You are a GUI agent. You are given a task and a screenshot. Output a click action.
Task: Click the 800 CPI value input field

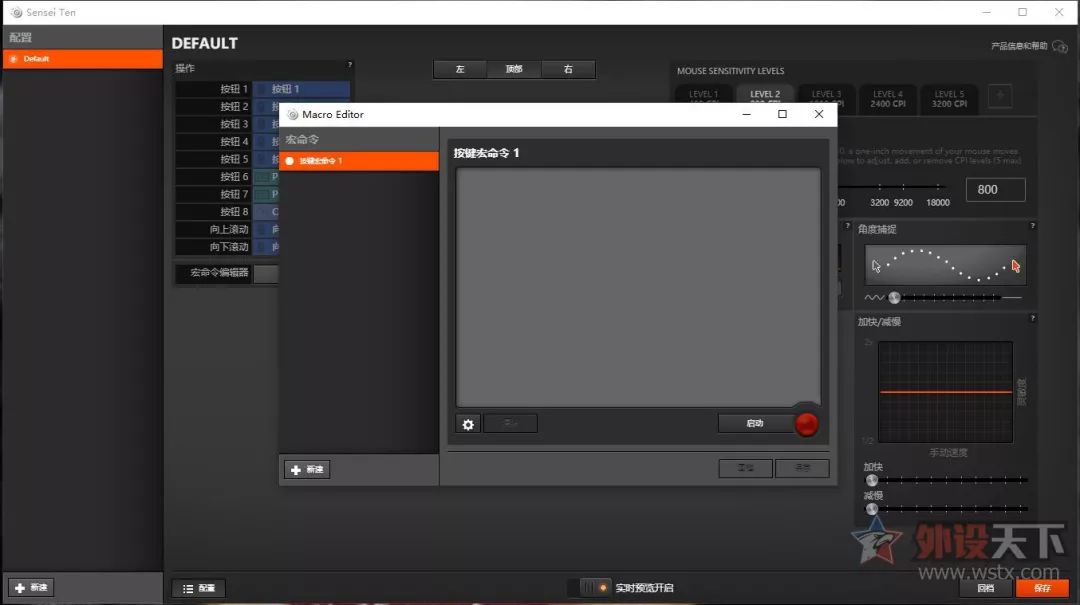tap(995, 189)
